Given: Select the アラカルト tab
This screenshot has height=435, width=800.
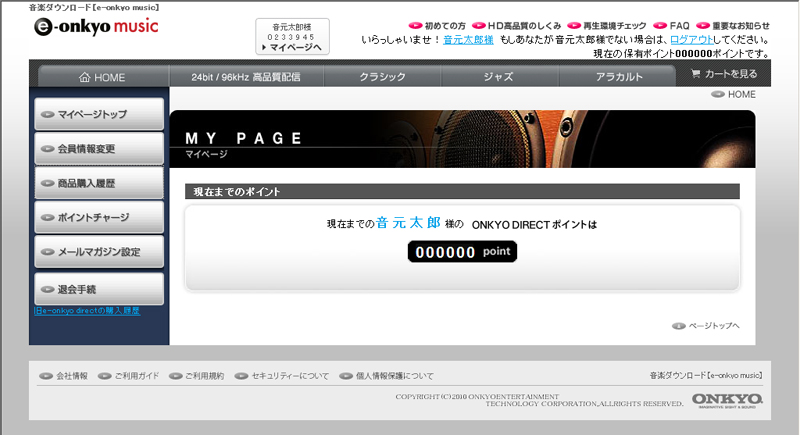Looking at the screenshot, I should click(619, 77).
